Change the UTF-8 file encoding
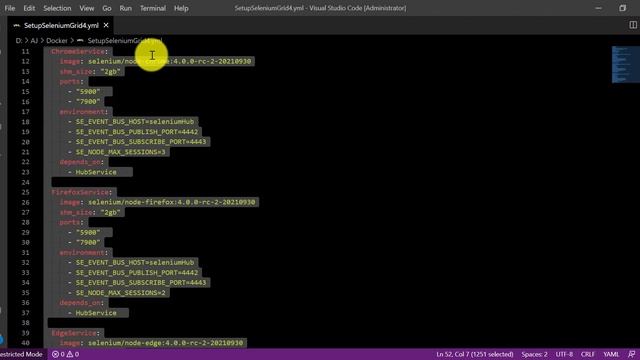The height and width of the screenshot is (360, 640). 564,354
